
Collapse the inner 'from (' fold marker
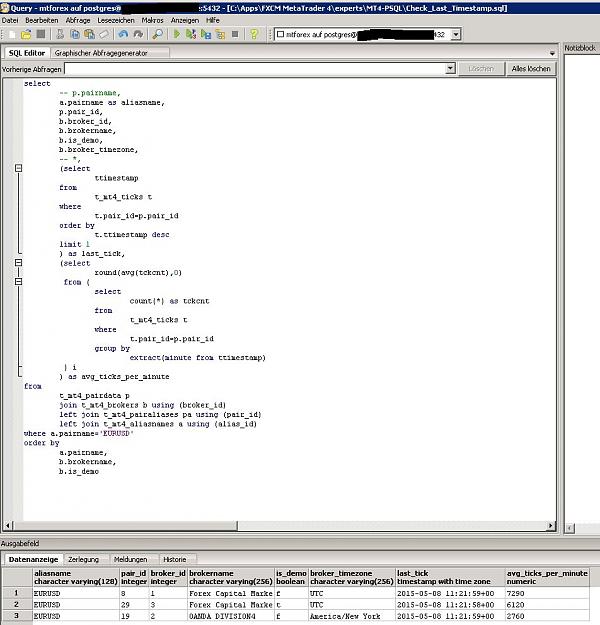tap(18, 282)
